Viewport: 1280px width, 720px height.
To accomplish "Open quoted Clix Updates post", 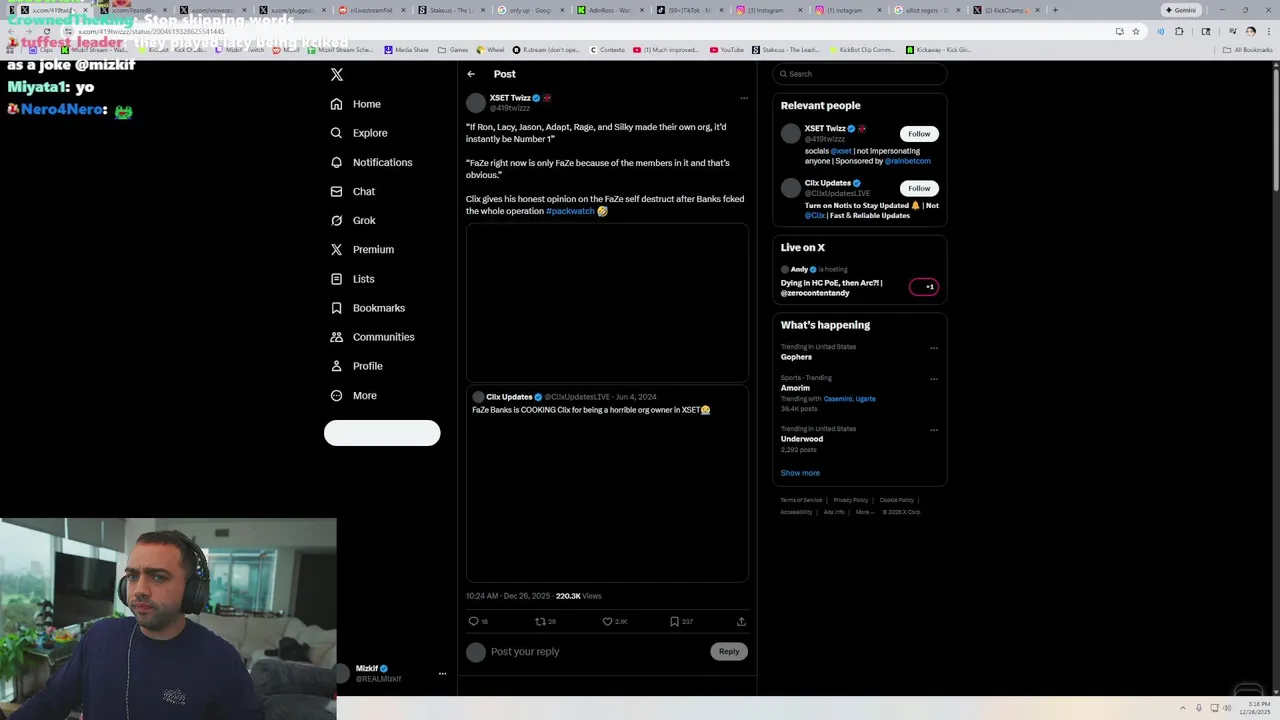I will [607, 484].
